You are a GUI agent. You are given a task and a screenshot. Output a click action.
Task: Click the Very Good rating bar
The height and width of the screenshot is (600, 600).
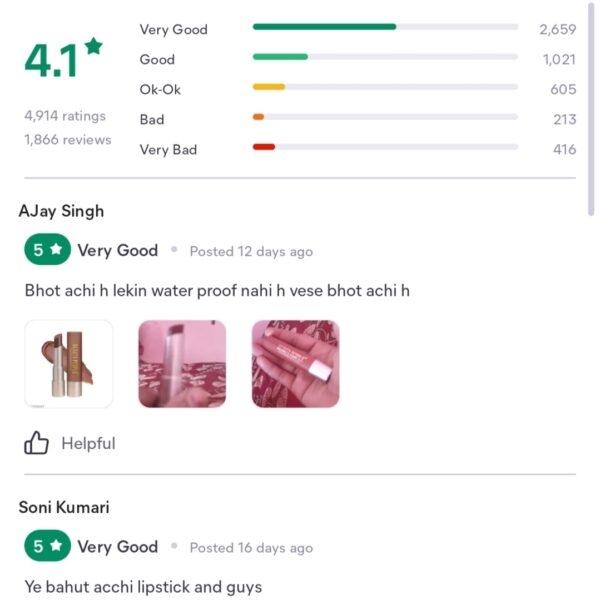[x=385, y=27]
